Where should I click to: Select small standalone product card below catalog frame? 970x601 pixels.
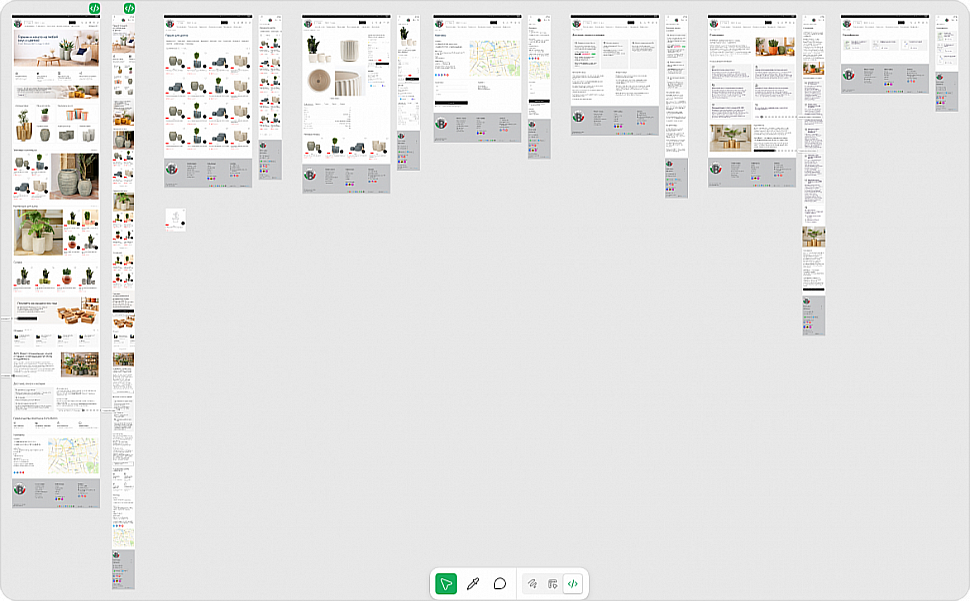176,220
